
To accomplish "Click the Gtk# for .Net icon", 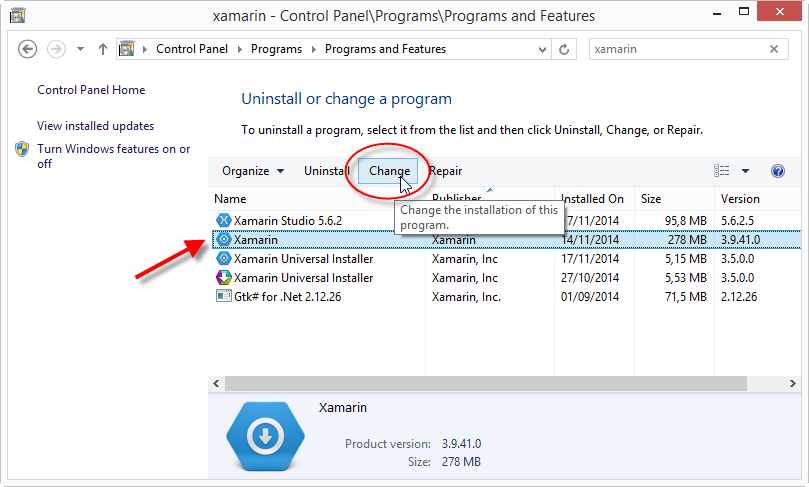I will [223, 297].
